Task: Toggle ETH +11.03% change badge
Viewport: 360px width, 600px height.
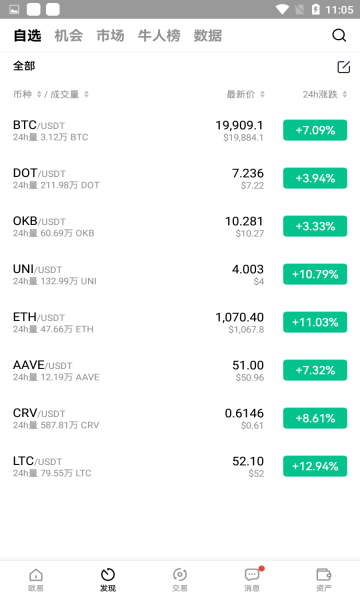Action: (x=315, y=322)
